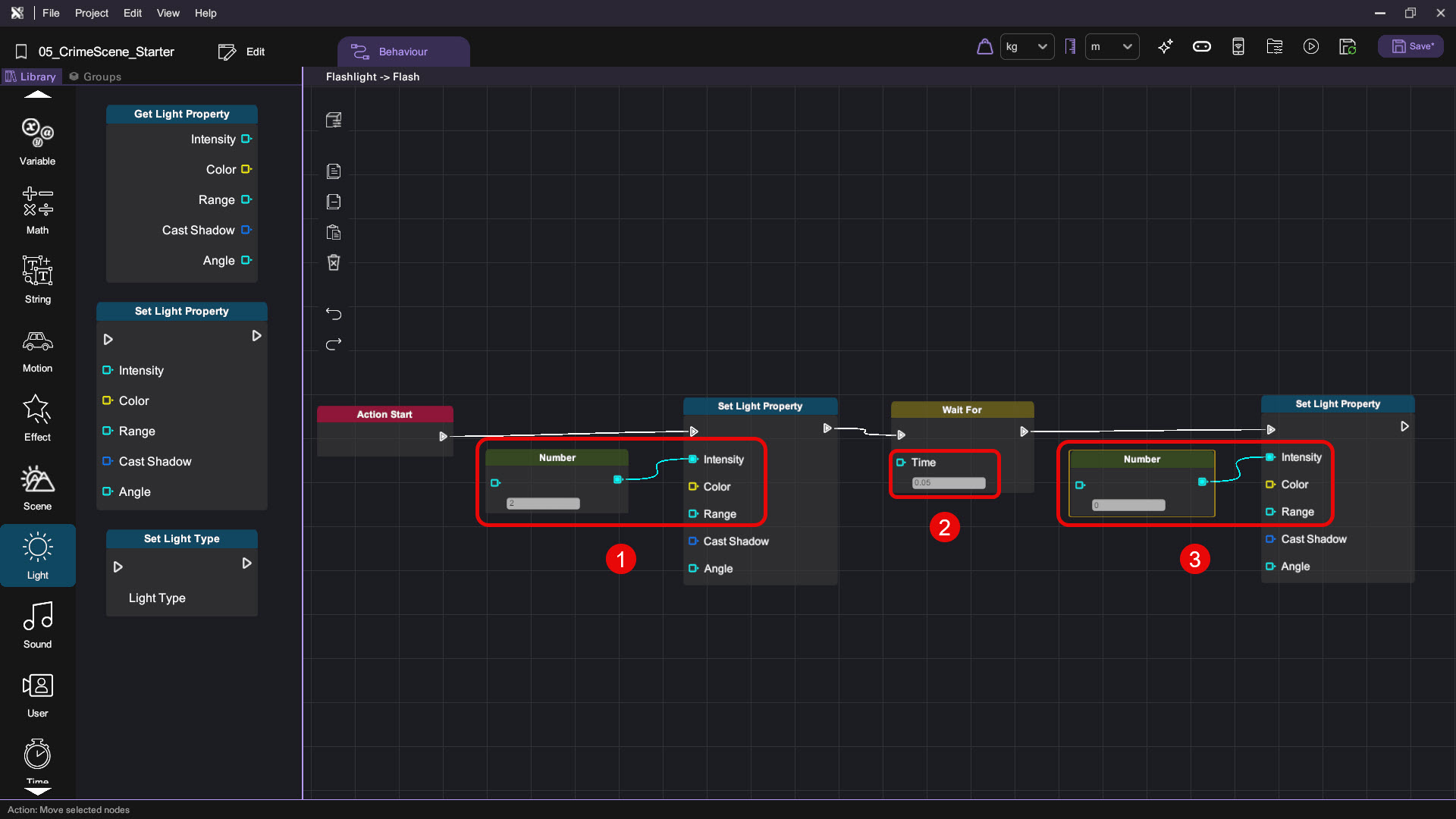The image size is (1456, 819).
Task: Click Cast Shadow port in library Set Light Property
Action: click(x=108, y=461)
